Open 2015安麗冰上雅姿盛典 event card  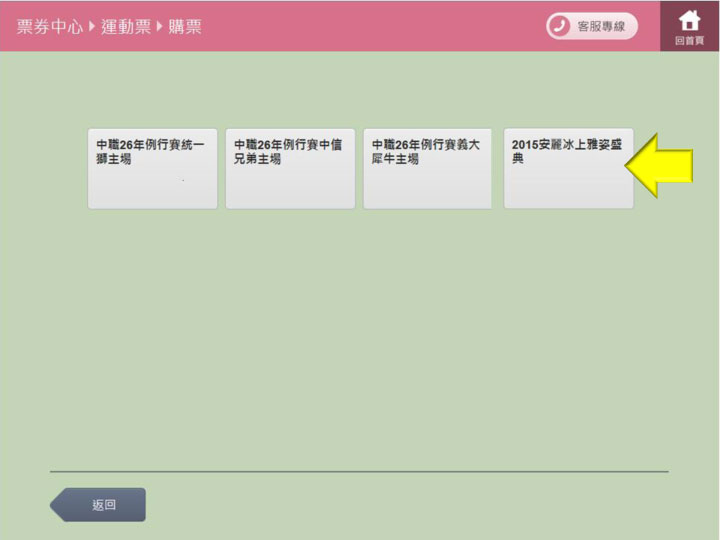pyautogui.click(x=568, y=168)
